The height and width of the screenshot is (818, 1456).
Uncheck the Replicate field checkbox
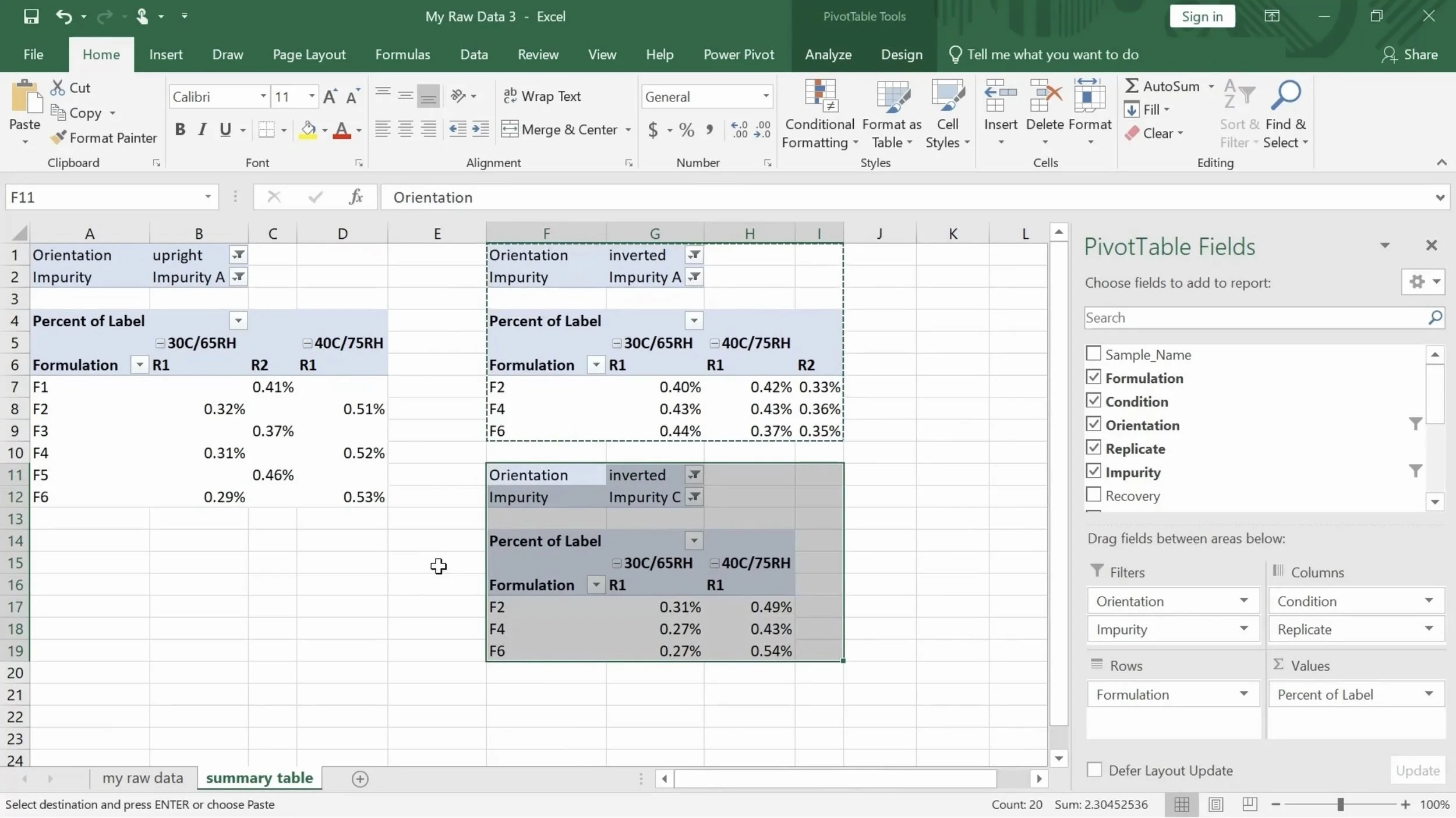pos(1093,448)
